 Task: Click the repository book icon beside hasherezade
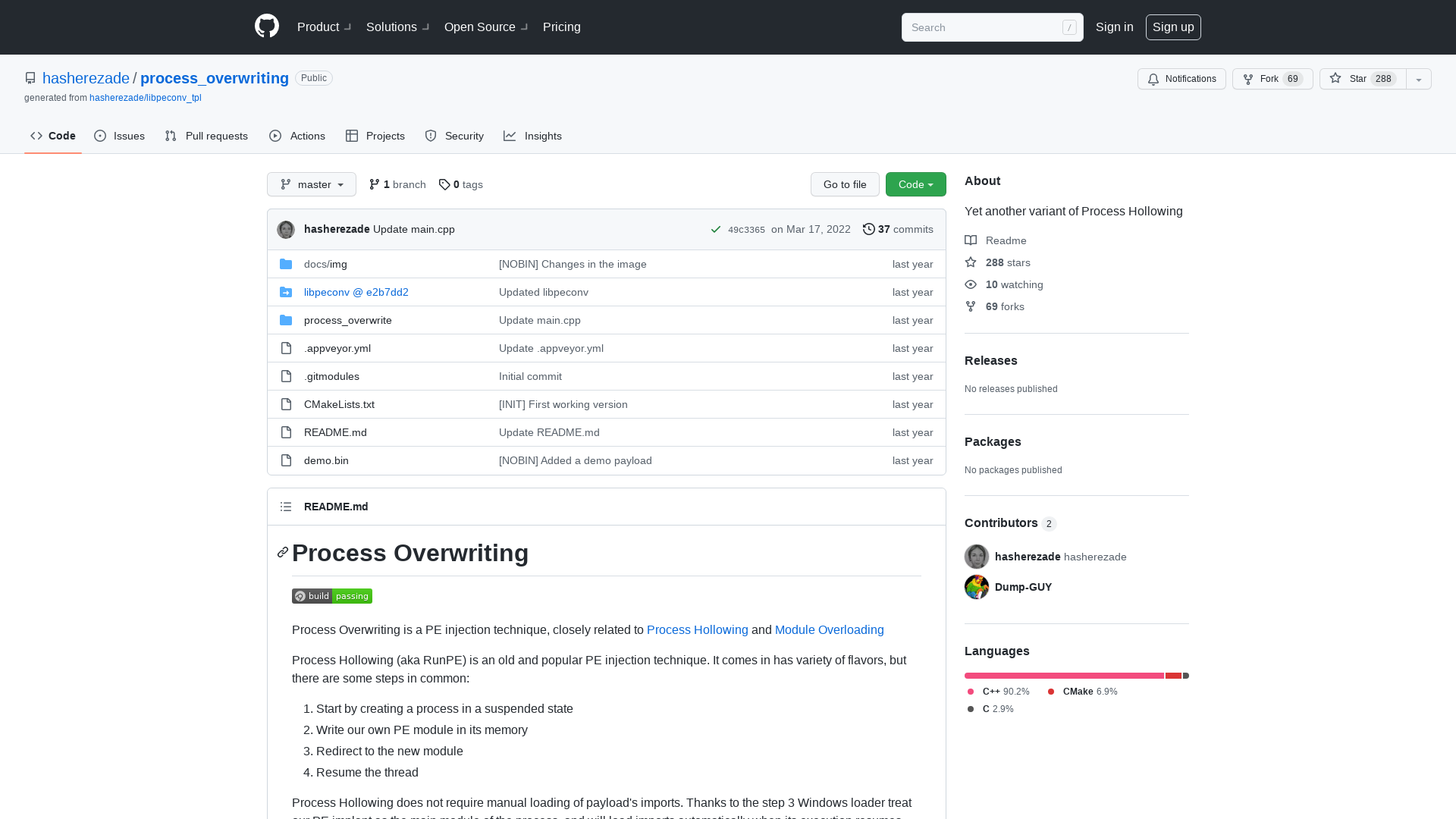click(x=30, y=78)
